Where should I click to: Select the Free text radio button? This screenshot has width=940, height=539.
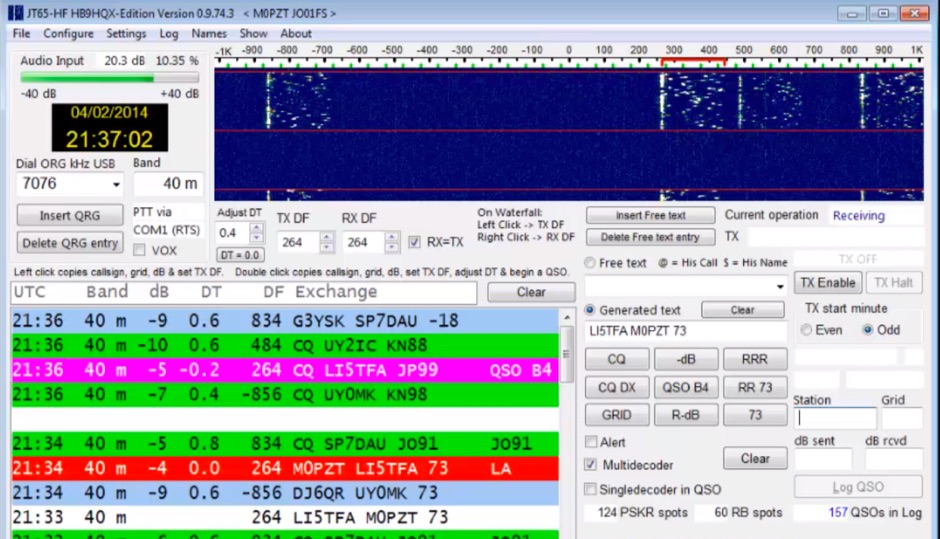590,263
